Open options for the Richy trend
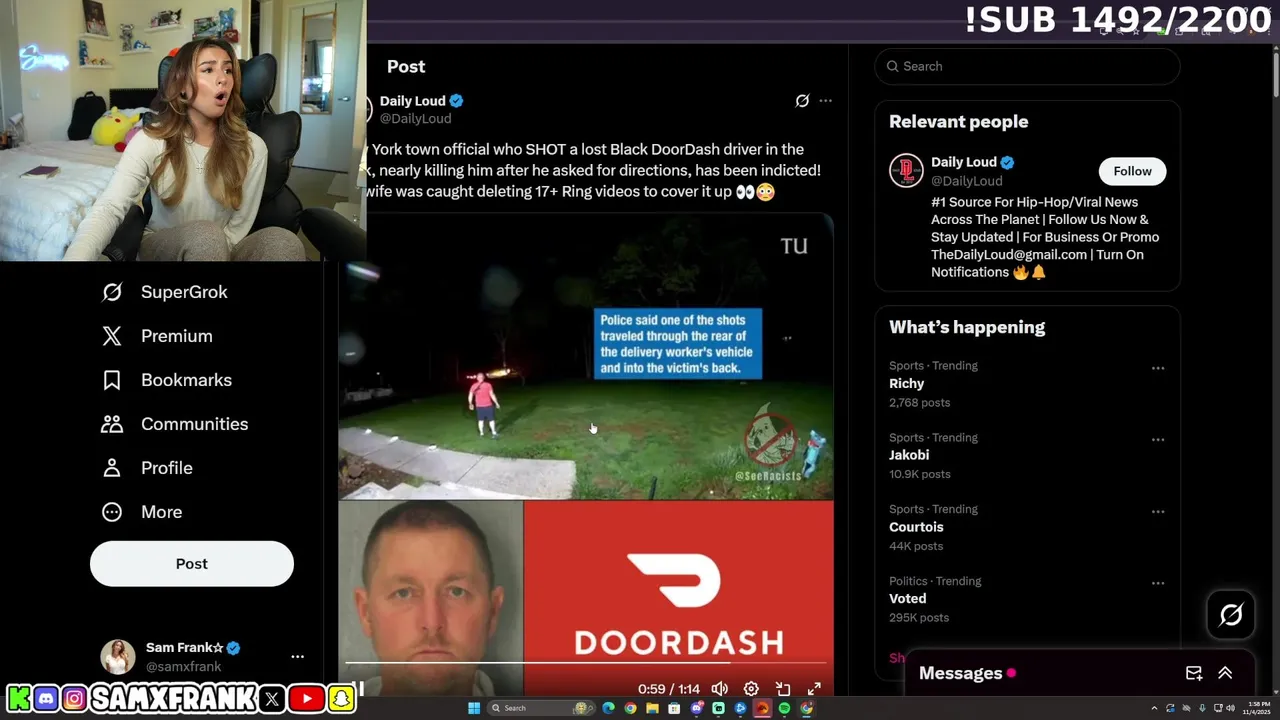The height and width of the screenshot is (720, 1280). (1157, 368)
